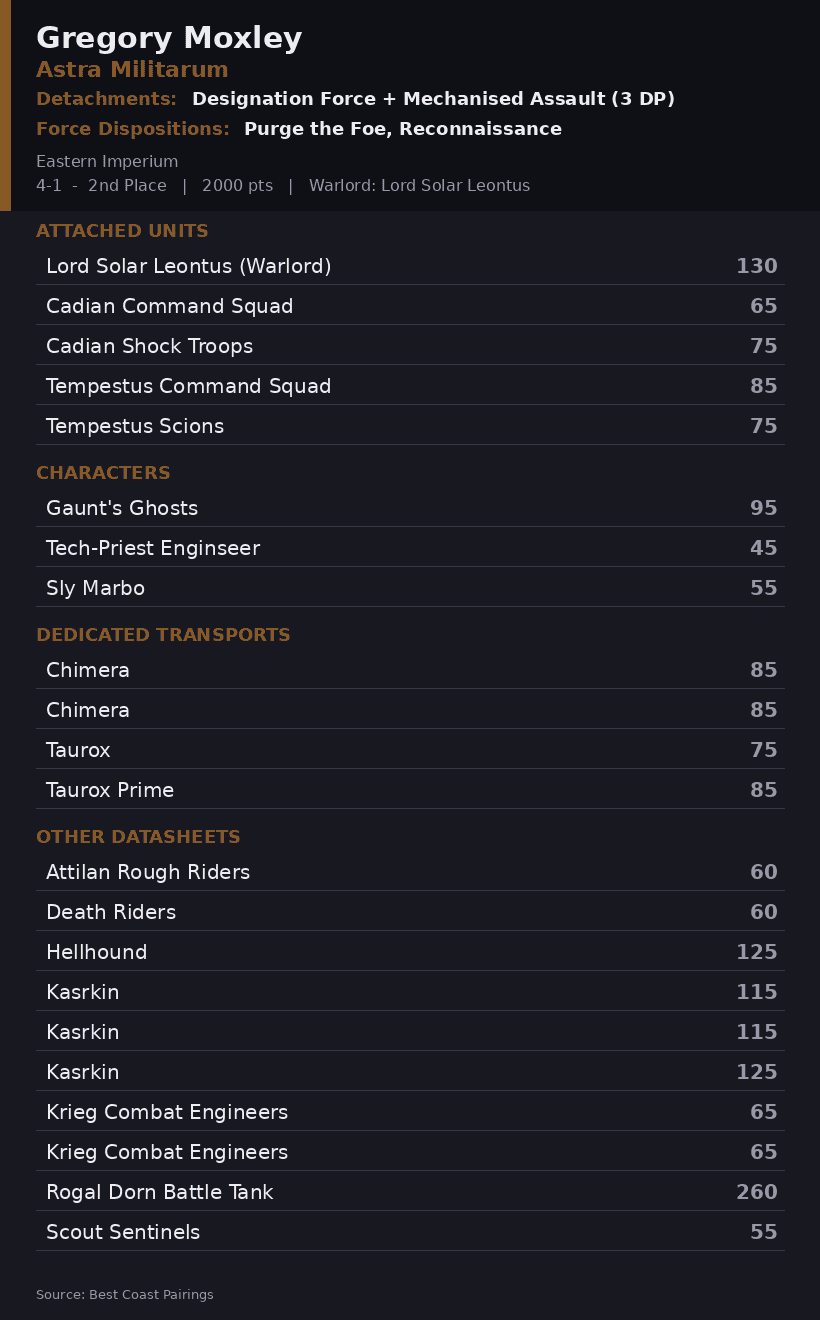820x1320 pixels.
Task: Click the Attached Units section header
Action: coord(122,231)
